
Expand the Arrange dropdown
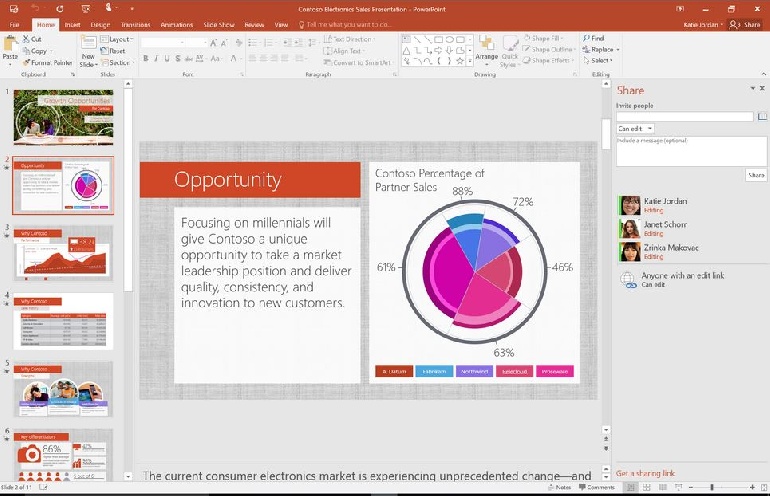click(487, 64)
